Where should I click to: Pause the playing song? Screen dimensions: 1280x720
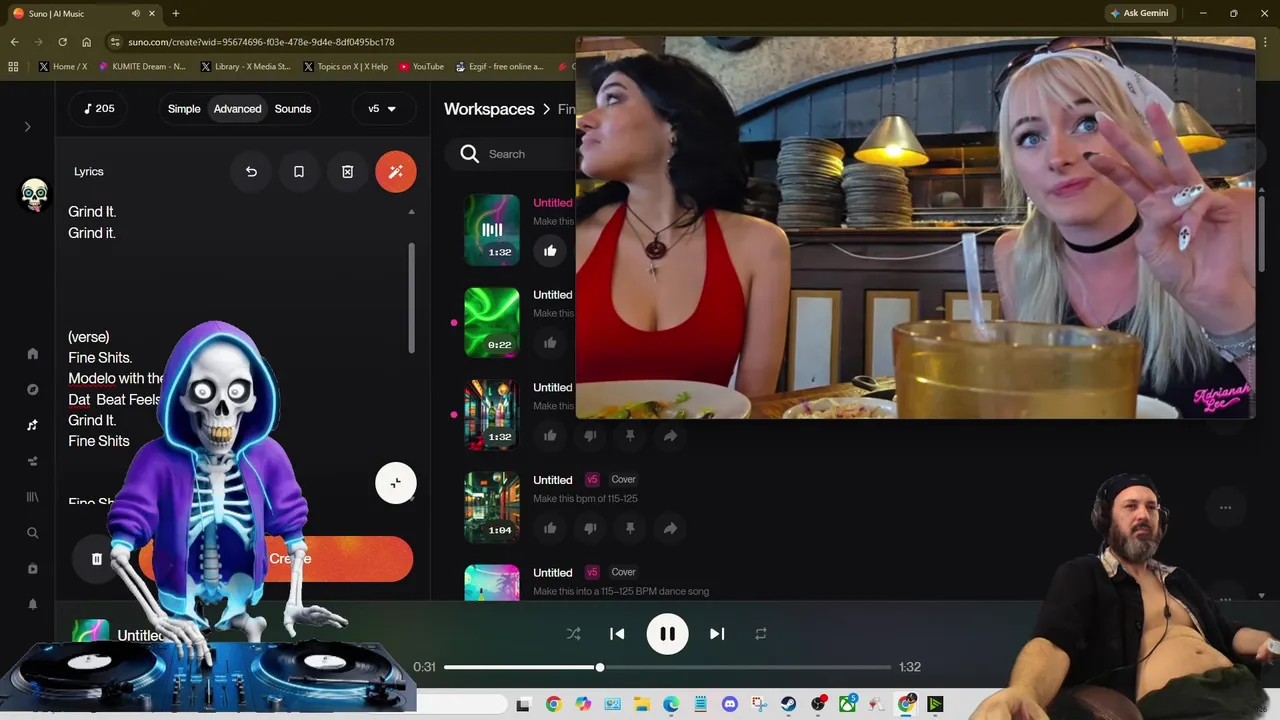[667, 633]
